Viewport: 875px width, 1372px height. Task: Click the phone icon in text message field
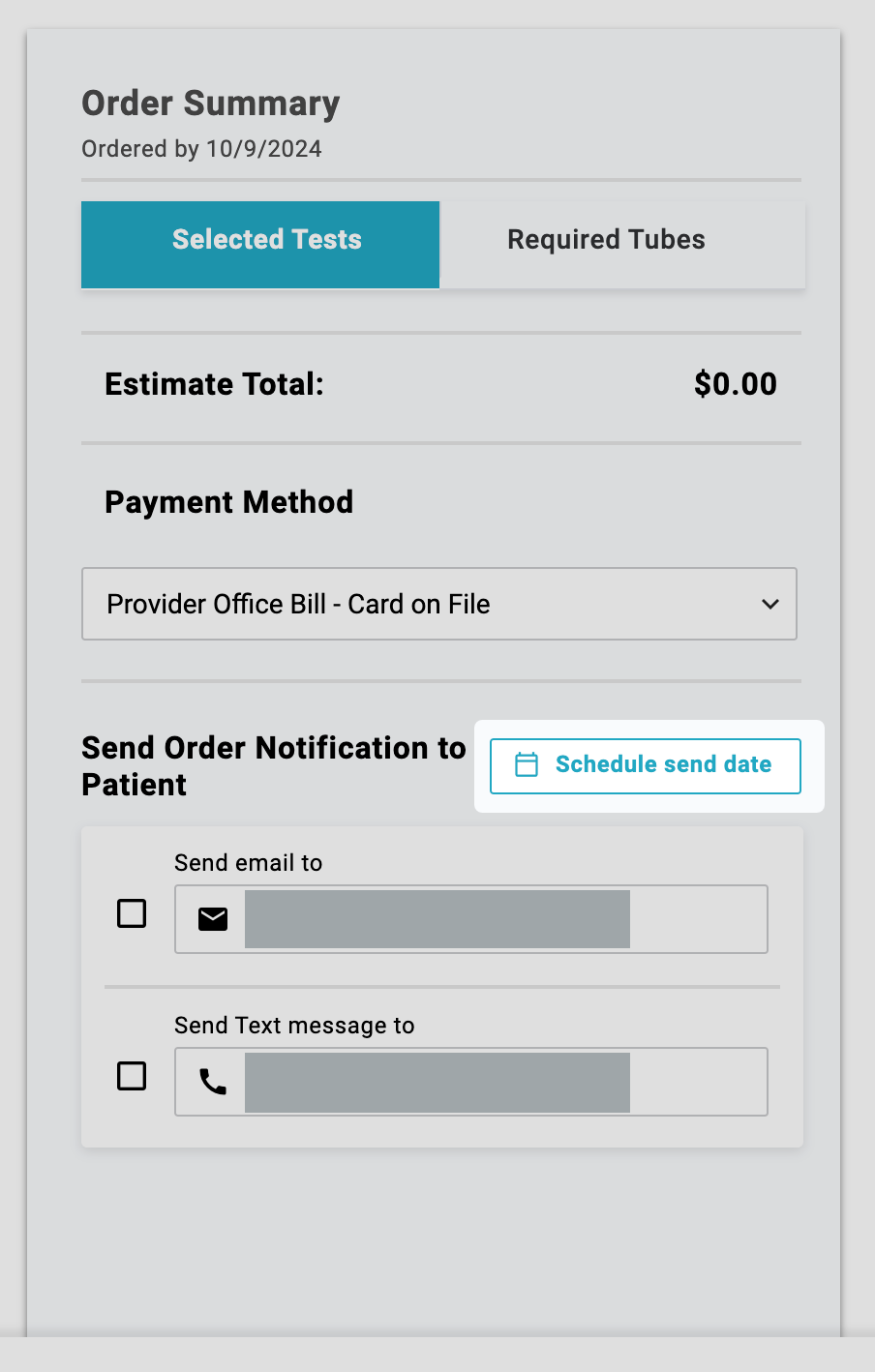click(213, 1082)
